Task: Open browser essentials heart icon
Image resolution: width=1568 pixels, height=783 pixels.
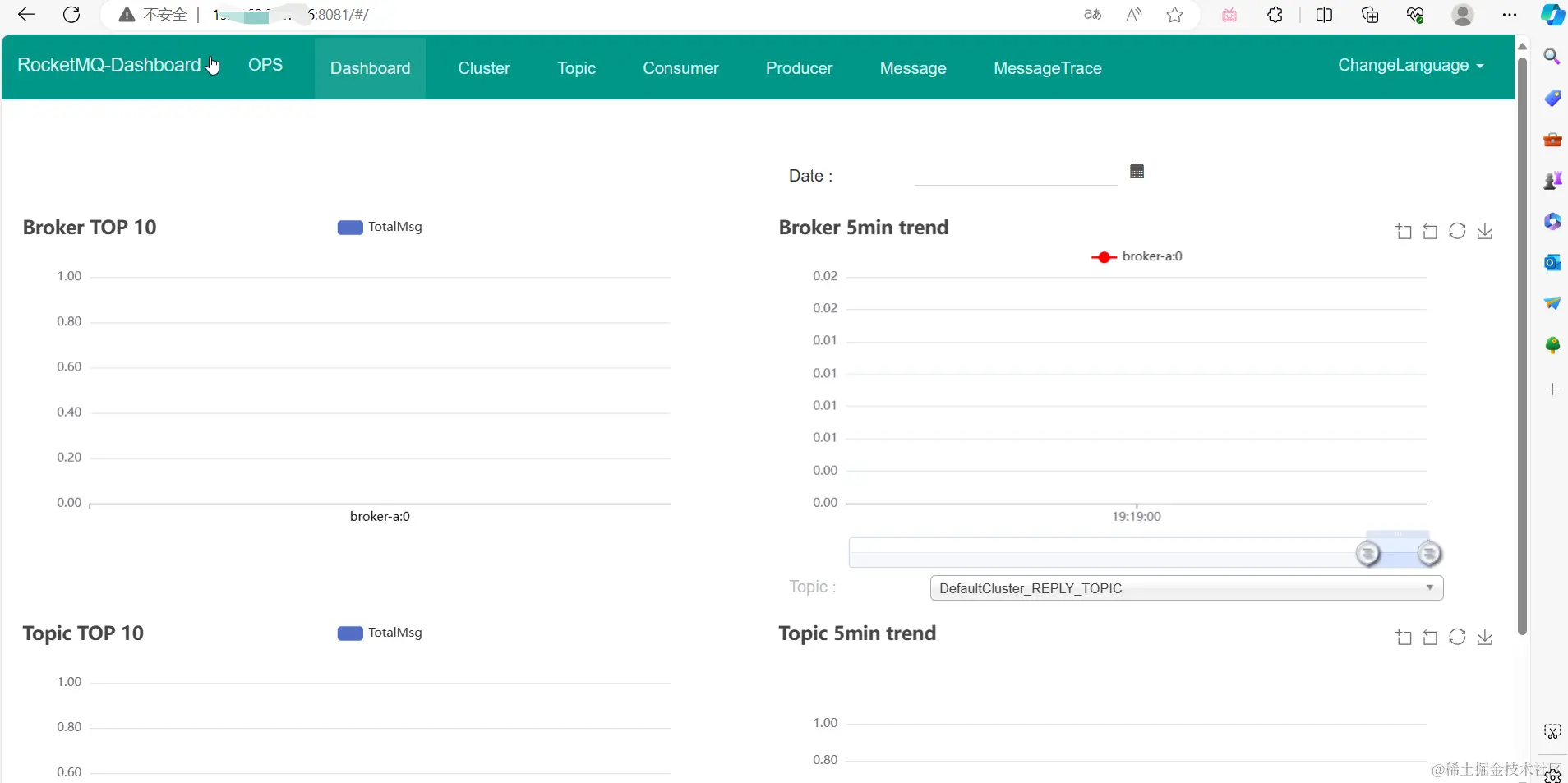Action: [1415, 15]
